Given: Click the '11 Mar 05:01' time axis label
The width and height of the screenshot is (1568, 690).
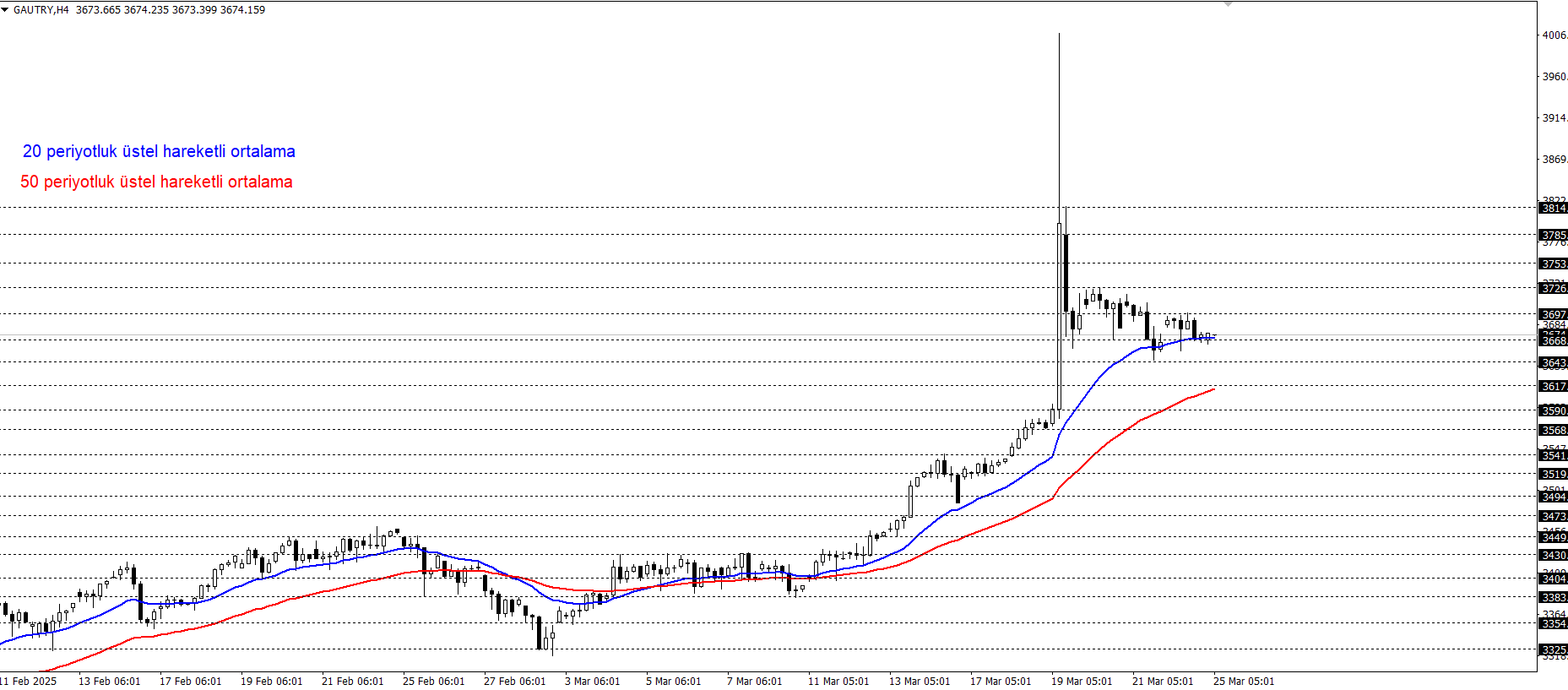Looking at the screenshot, I should [x=838, y=682].
